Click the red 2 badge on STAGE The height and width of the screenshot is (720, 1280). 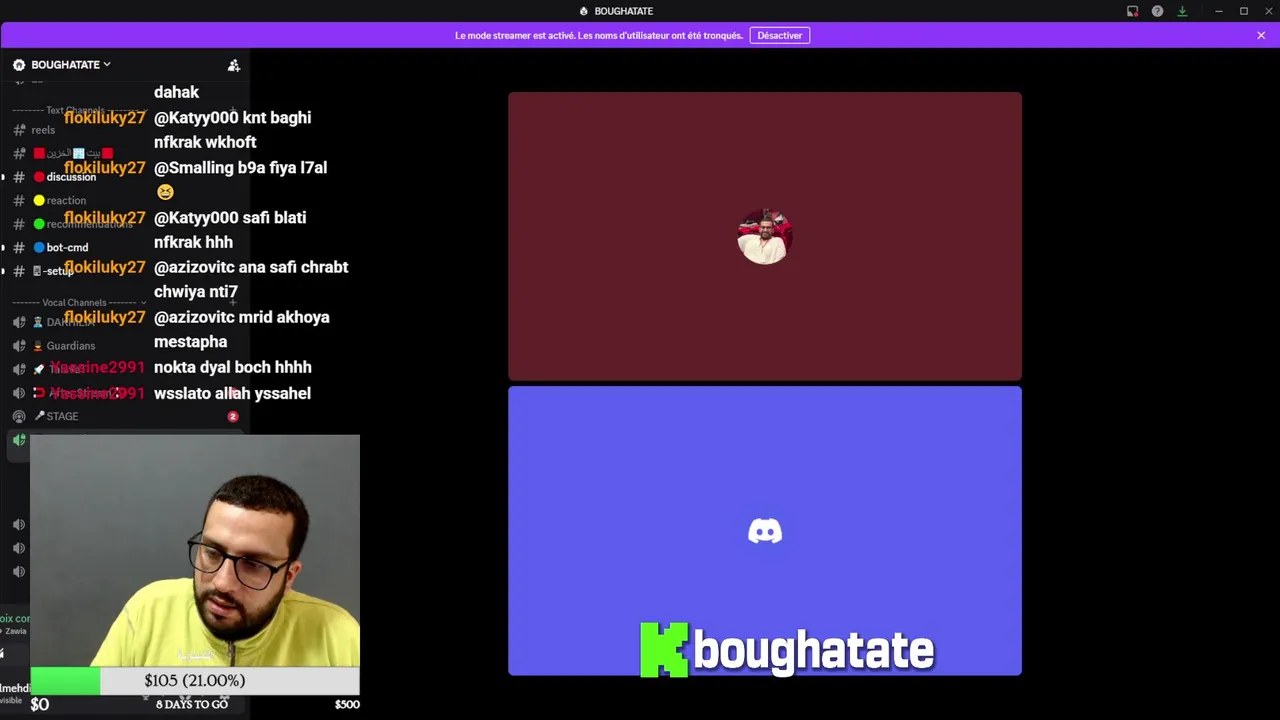pos(233,416)
